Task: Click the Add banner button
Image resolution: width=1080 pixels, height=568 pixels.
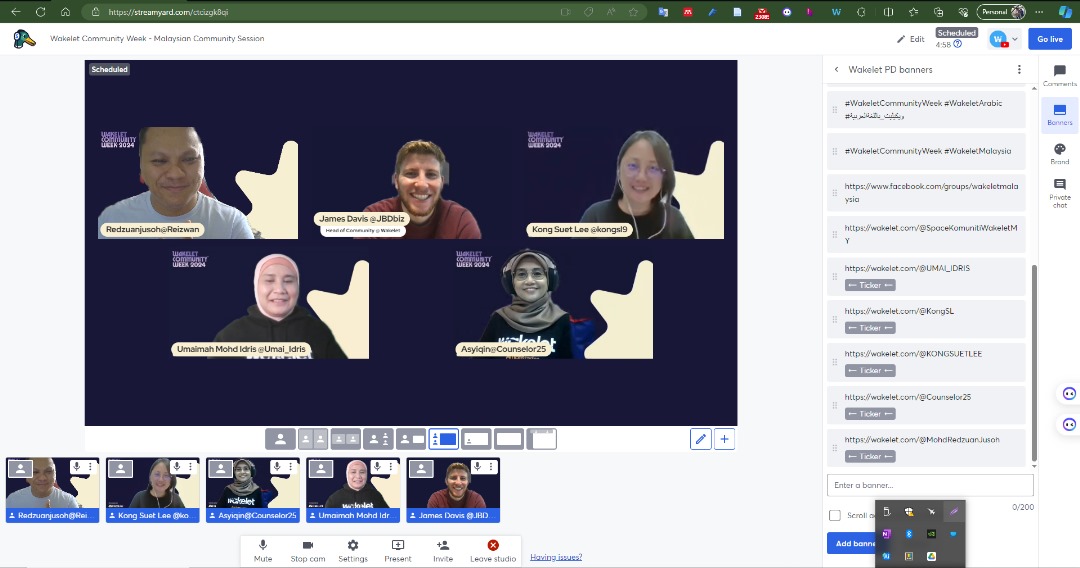Action: point(852,543)
